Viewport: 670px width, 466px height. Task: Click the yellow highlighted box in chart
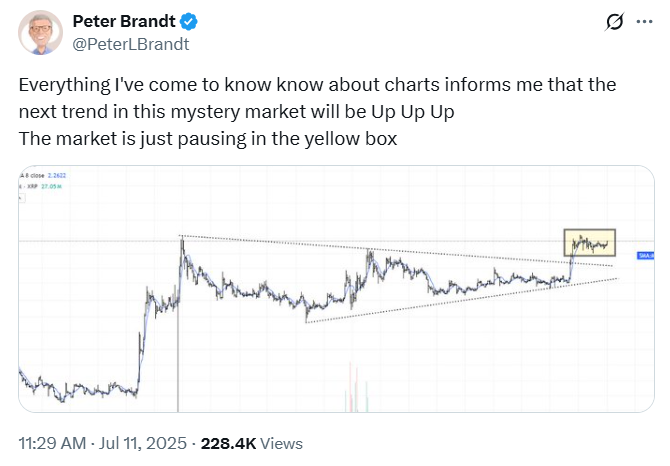pos(590,243)
